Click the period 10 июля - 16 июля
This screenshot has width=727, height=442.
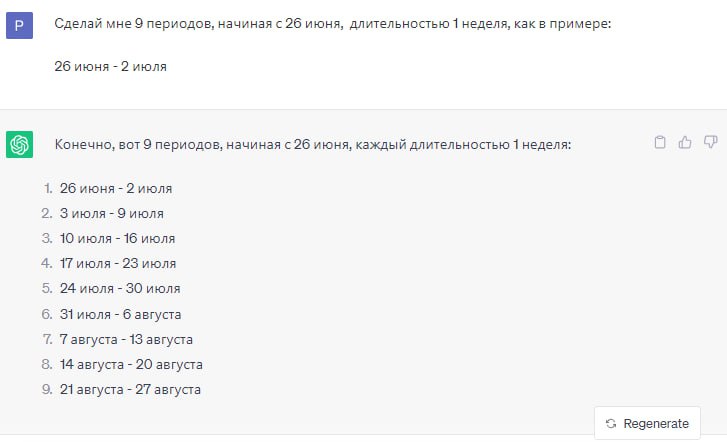pos(117,238)
